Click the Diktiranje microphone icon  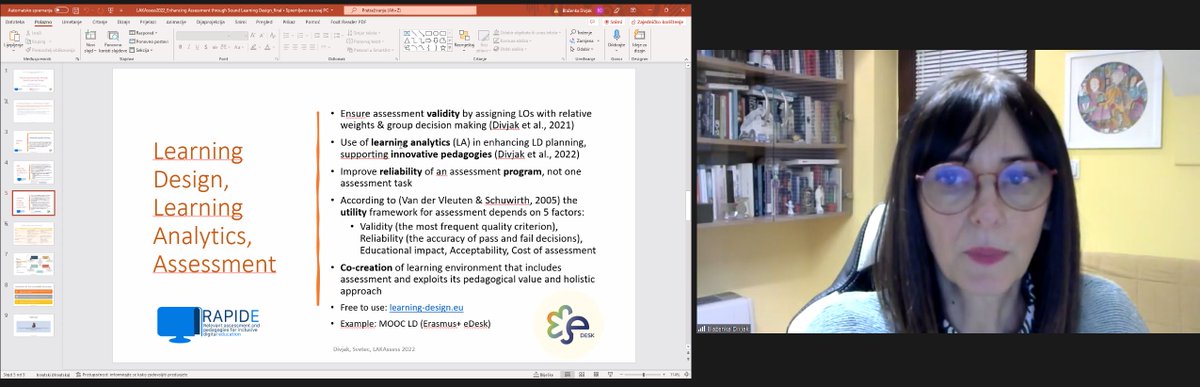point(616,35)
